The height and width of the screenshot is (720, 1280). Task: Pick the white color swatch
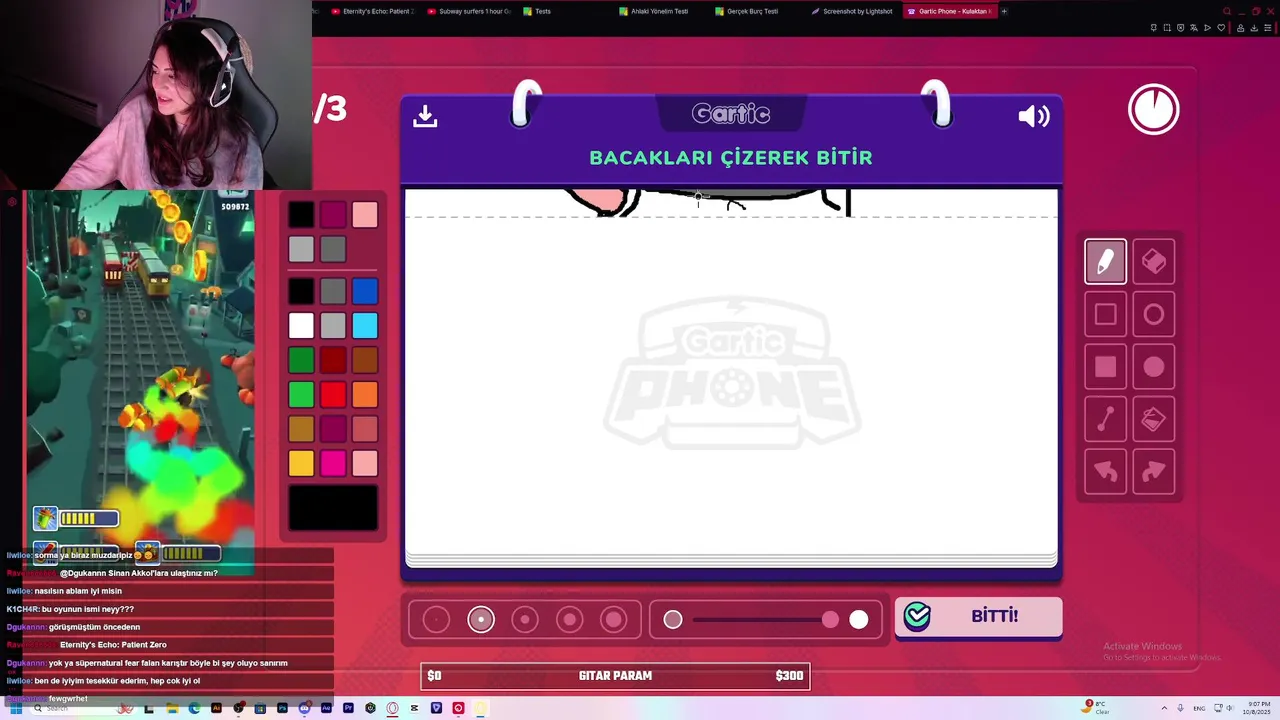tap(301, 325)
